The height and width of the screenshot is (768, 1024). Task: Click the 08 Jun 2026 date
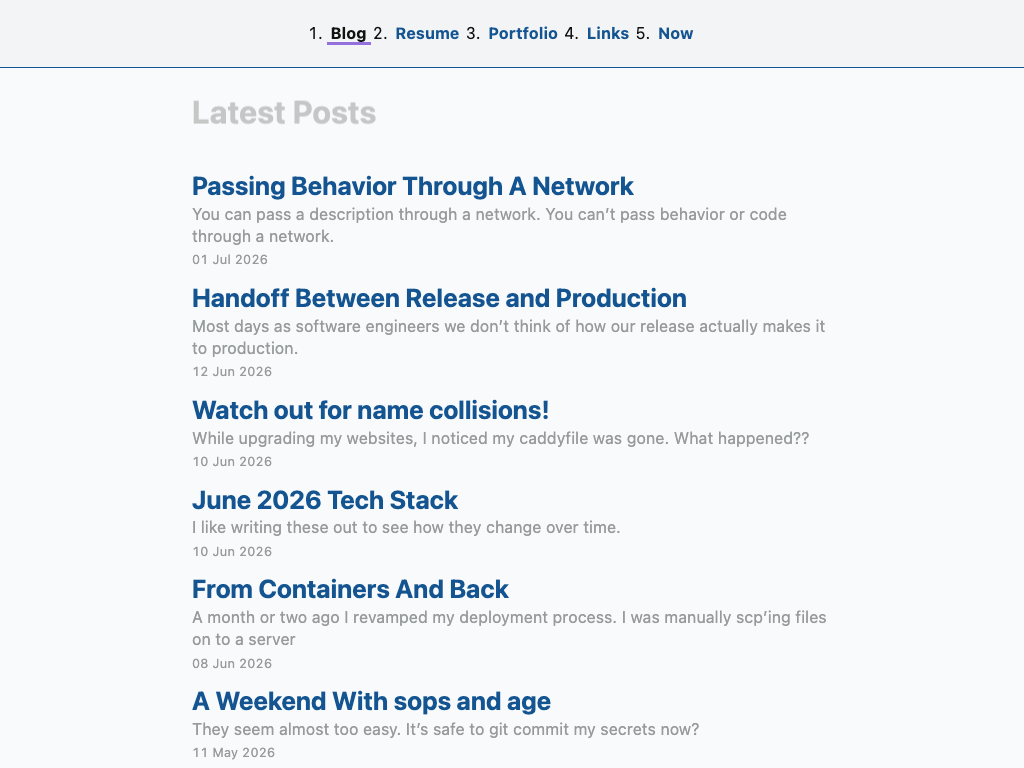pyautogui.click(x=232, y=664)
